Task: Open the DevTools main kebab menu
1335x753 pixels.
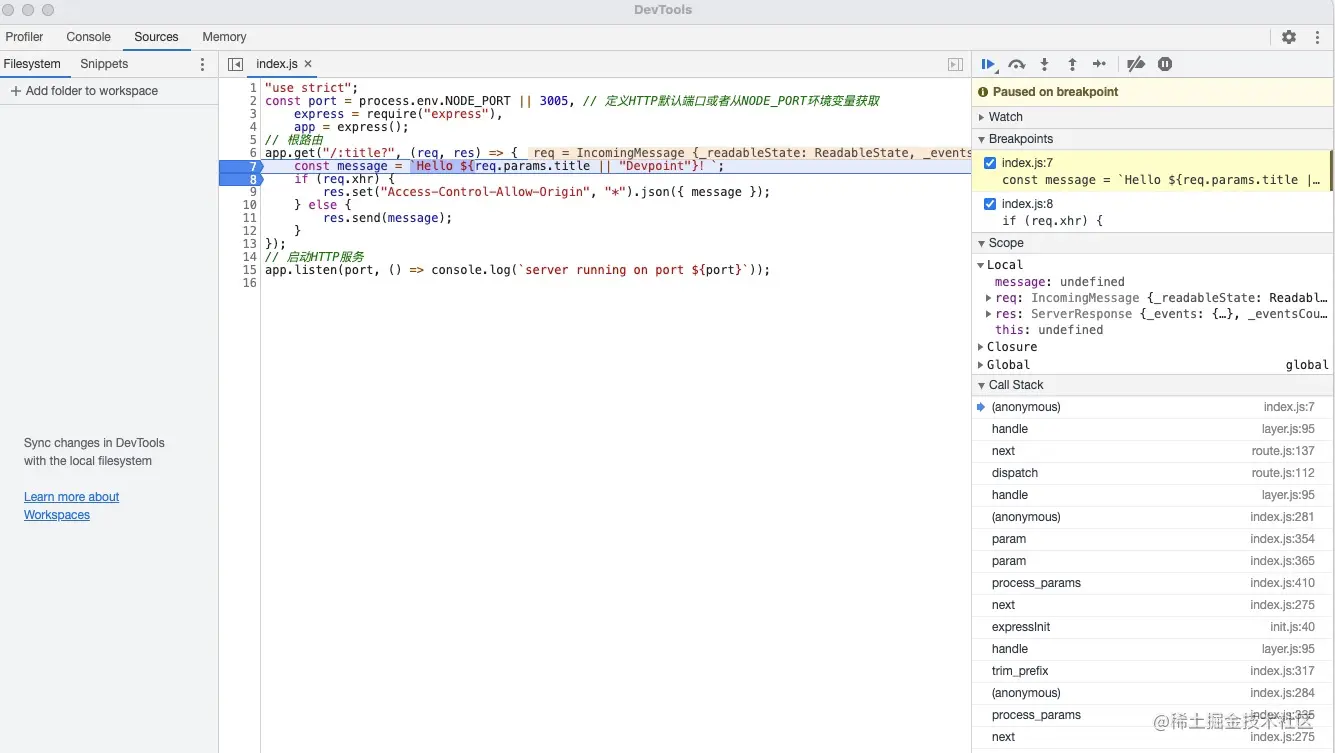Action: tap(1317, 37)
